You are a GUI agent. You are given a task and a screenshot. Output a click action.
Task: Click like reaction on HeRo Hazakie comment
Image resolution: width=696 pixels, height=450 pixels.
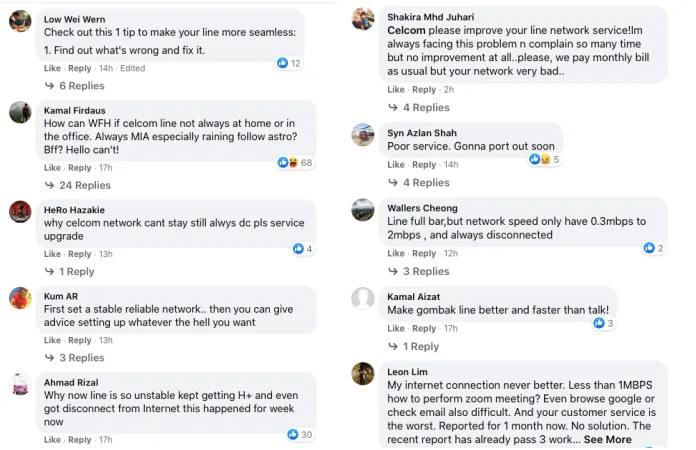point(298,248)
